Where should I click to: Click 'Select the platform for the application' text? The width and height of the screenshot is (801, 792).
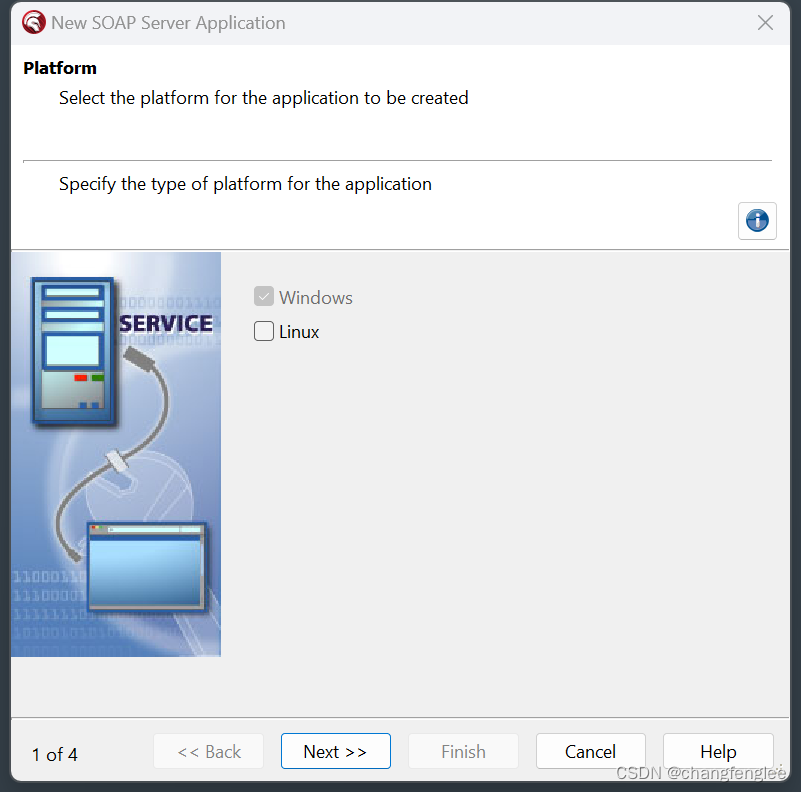click(x=264, y=98)
